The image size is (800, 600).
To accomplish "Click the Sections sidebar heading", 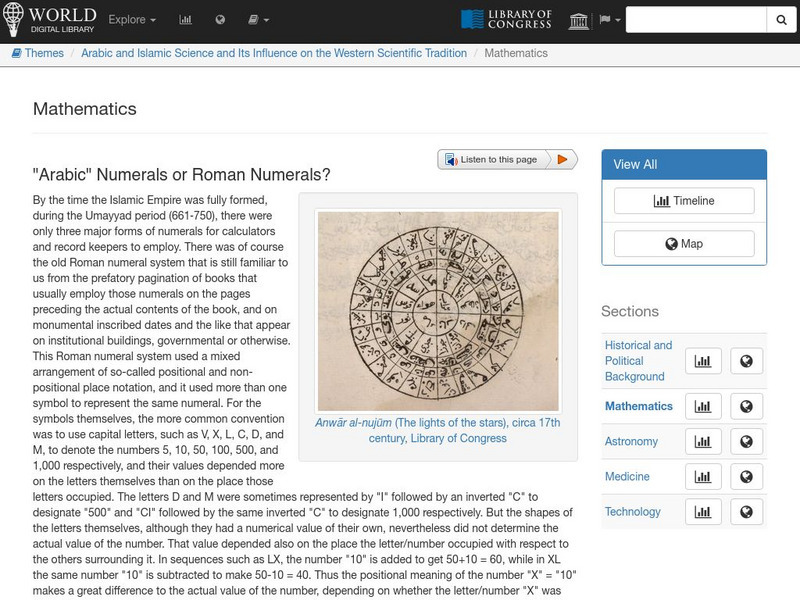I will click(x=630, y=311).
